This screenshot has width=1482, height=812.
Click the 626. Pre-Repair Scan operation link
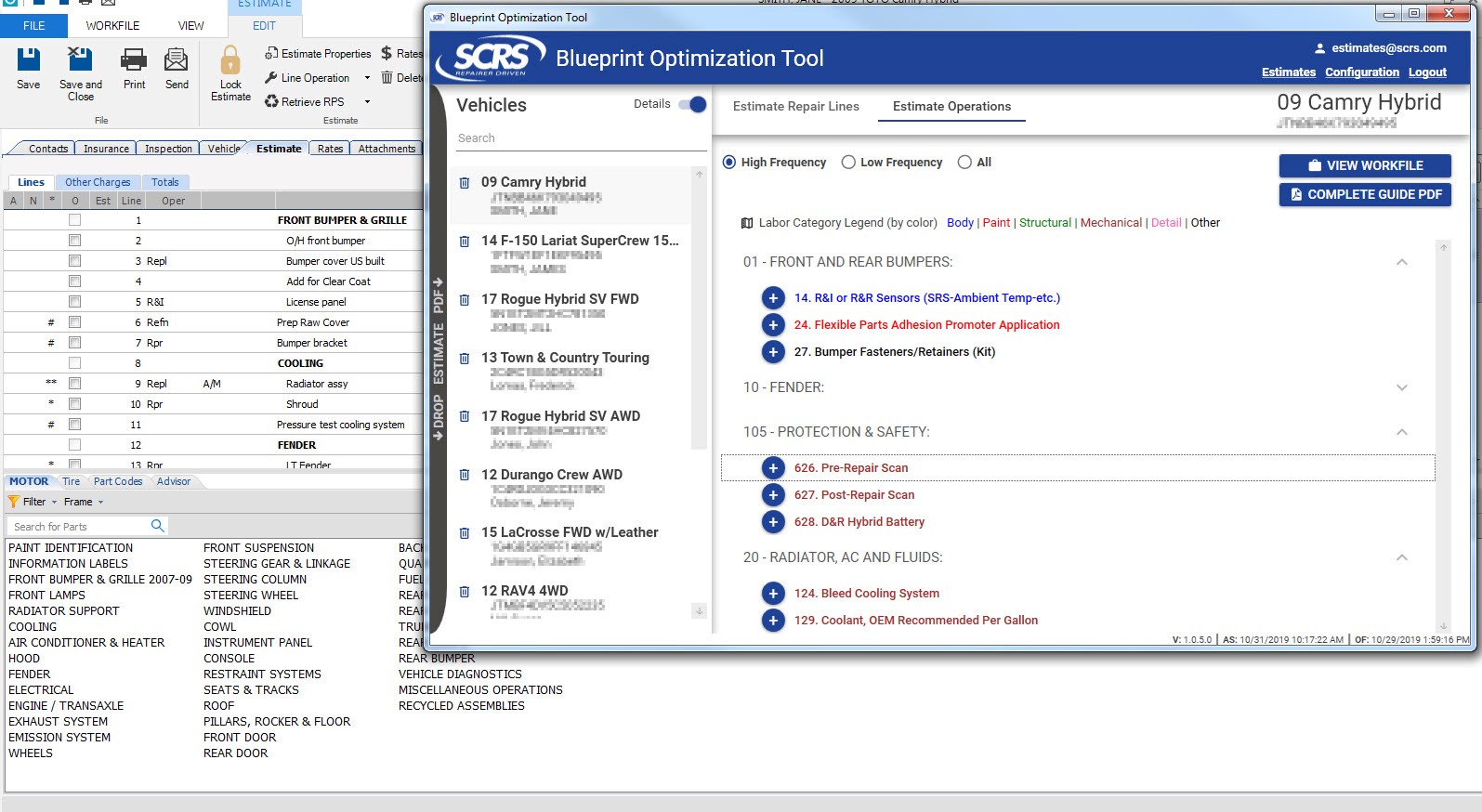tap(851, 468)
